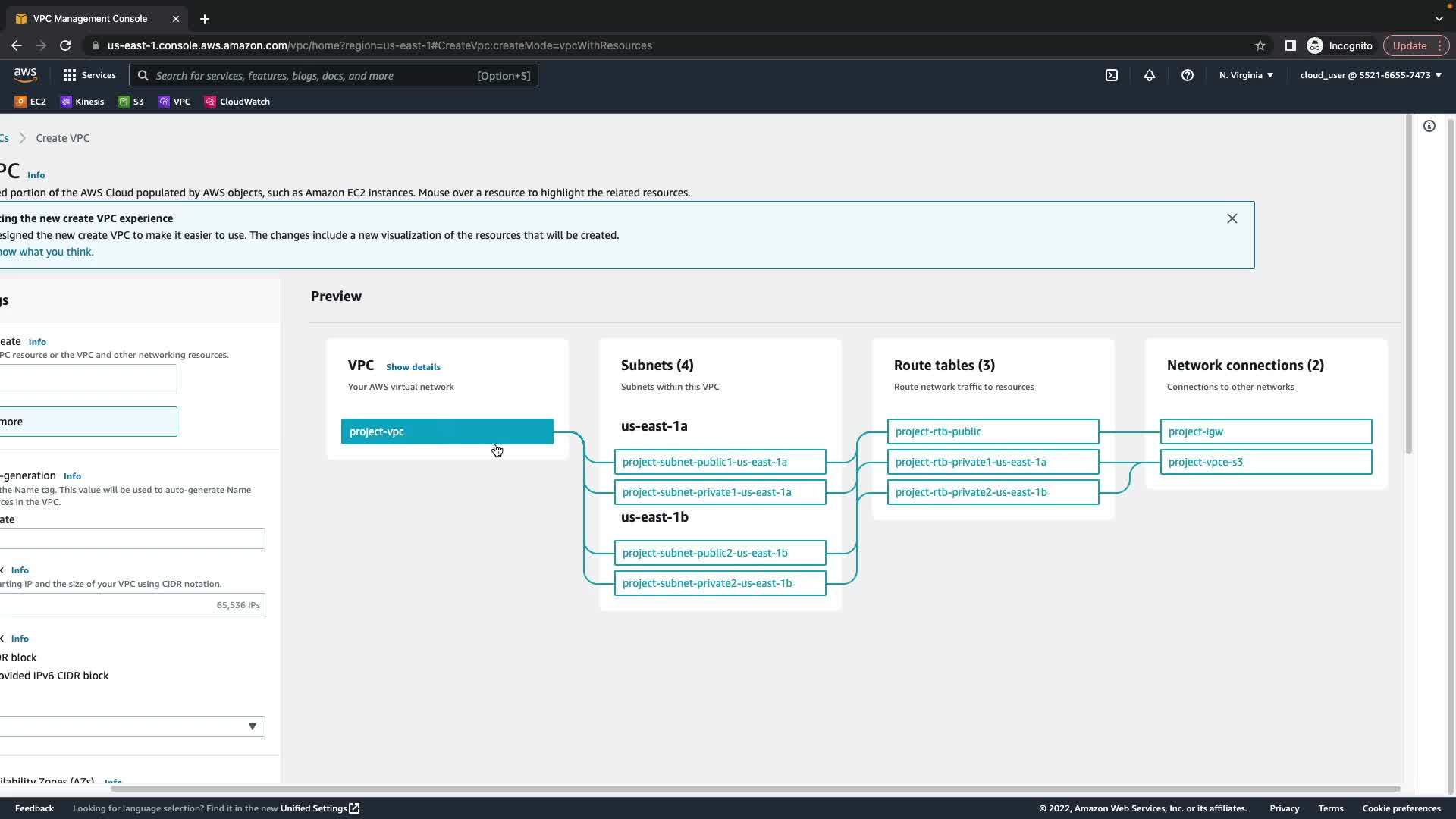The image size is (1456, 819).
Task: Click the Services grid icon
Action: pos(70,75)
